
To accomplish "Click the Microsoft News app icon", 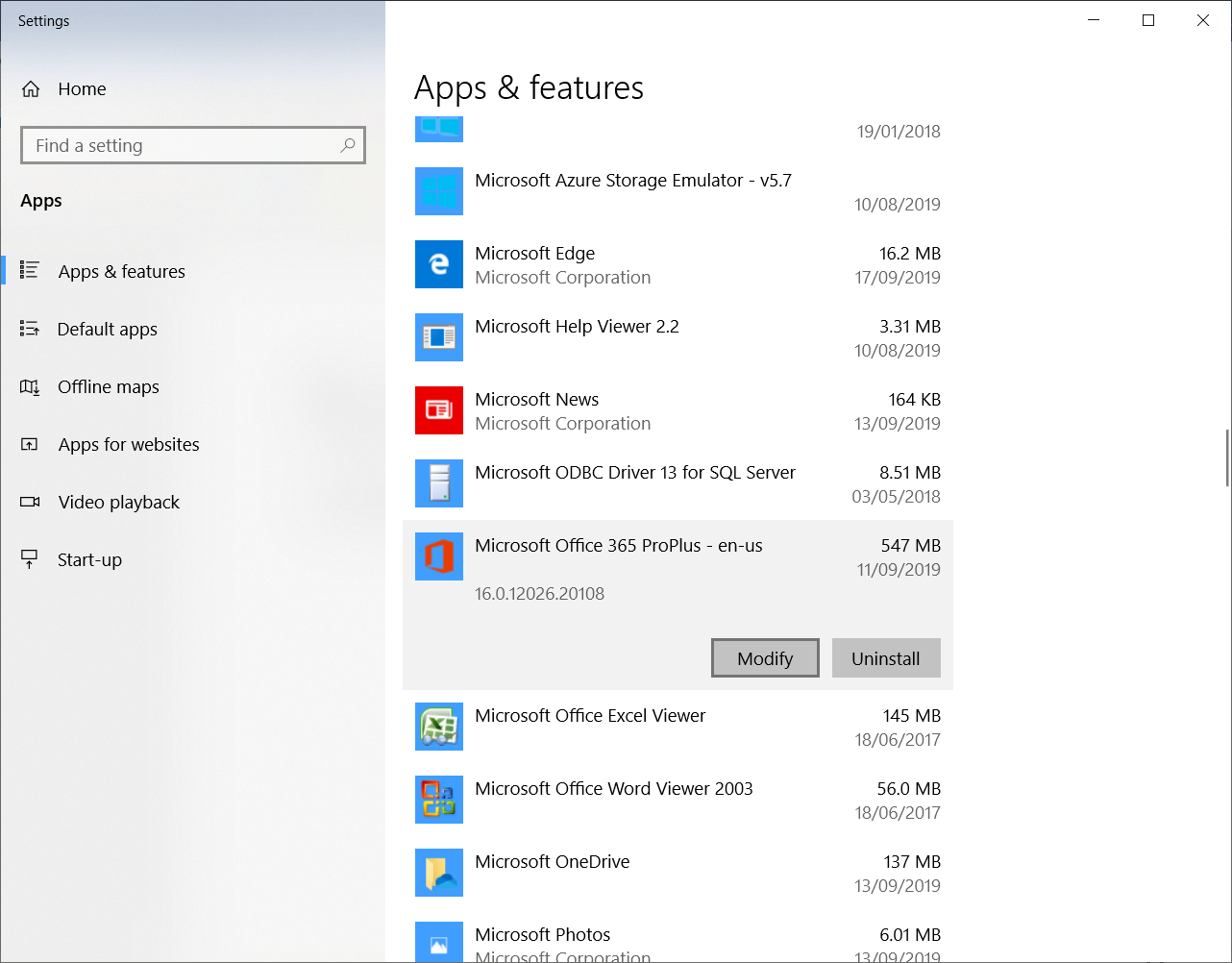I will tap(439, 410).
